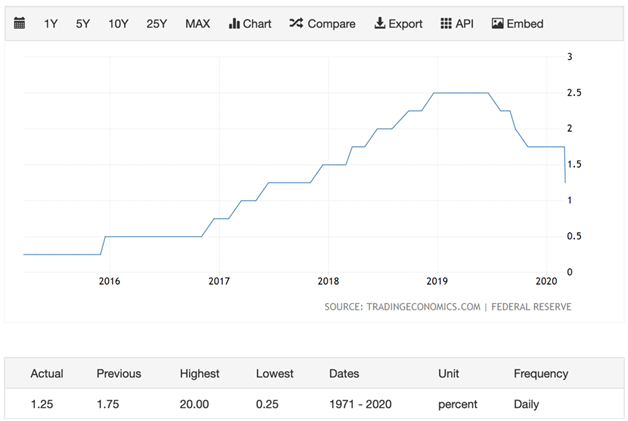Click the 2016 x-axis label
The width and height of the screenshot is (628, 421).
(110, 281)
